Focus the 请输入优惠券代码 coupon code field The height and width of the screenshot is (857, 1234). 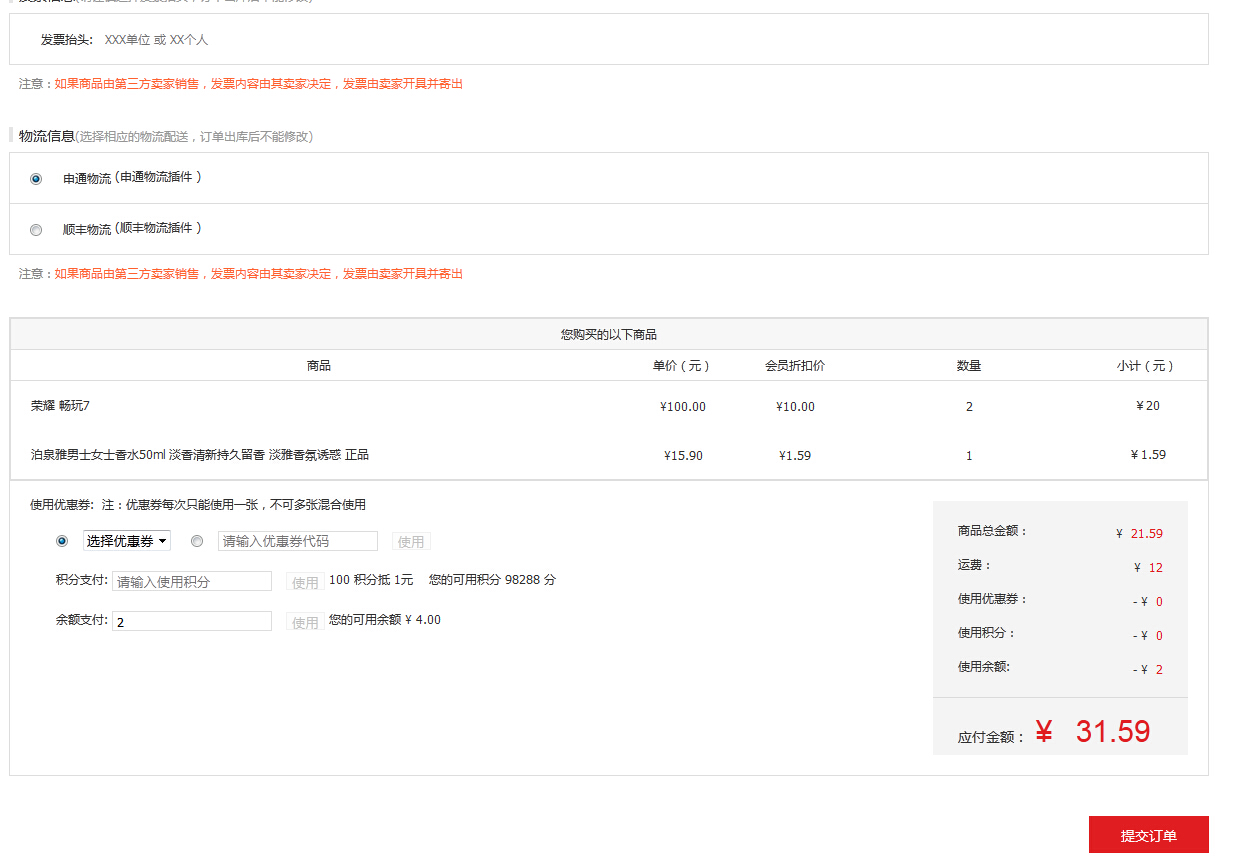(297, 541)
